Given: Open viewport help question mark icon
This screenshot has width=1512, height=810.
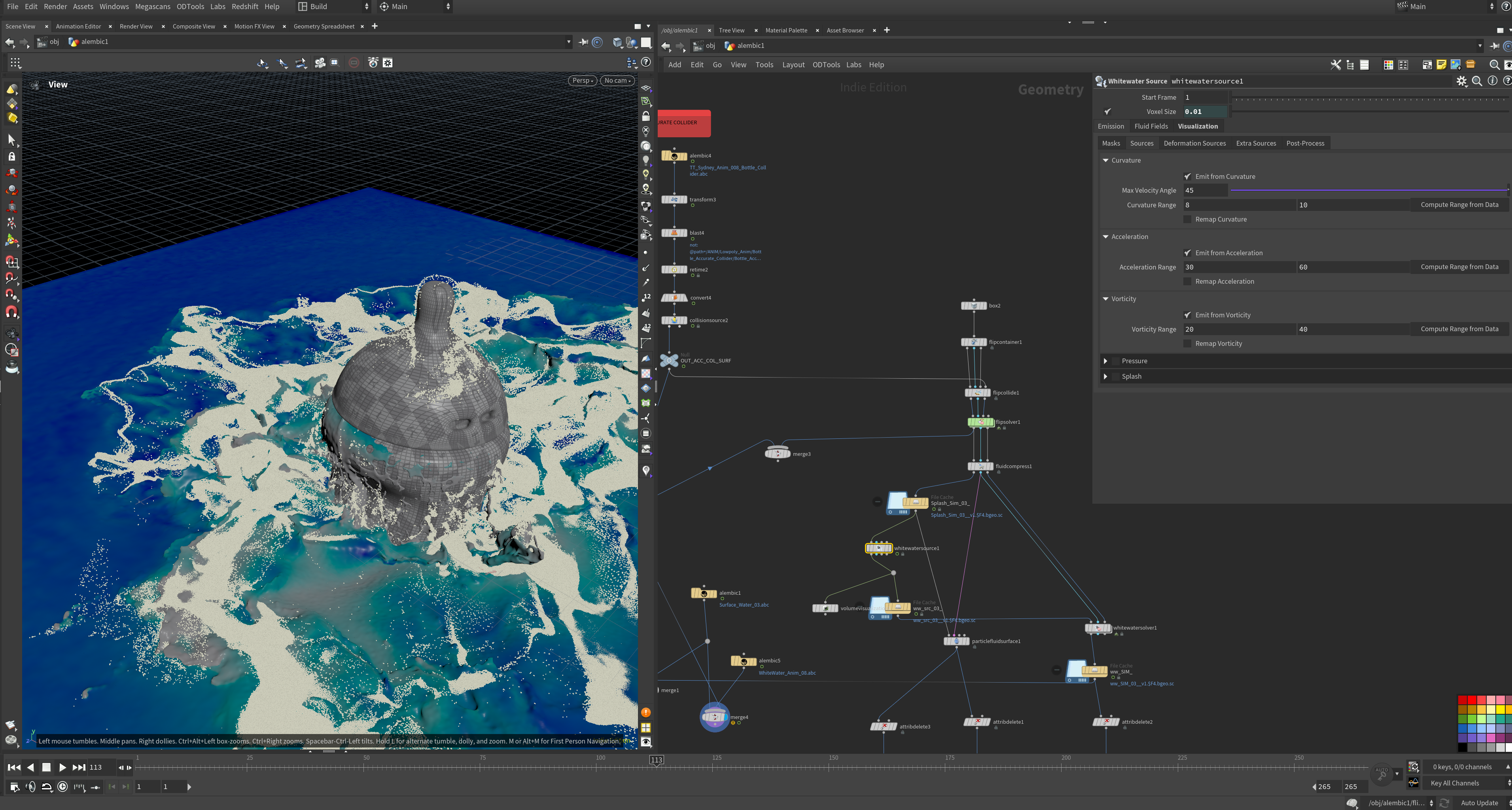Looking at the screenshot, I should point(645,62).
